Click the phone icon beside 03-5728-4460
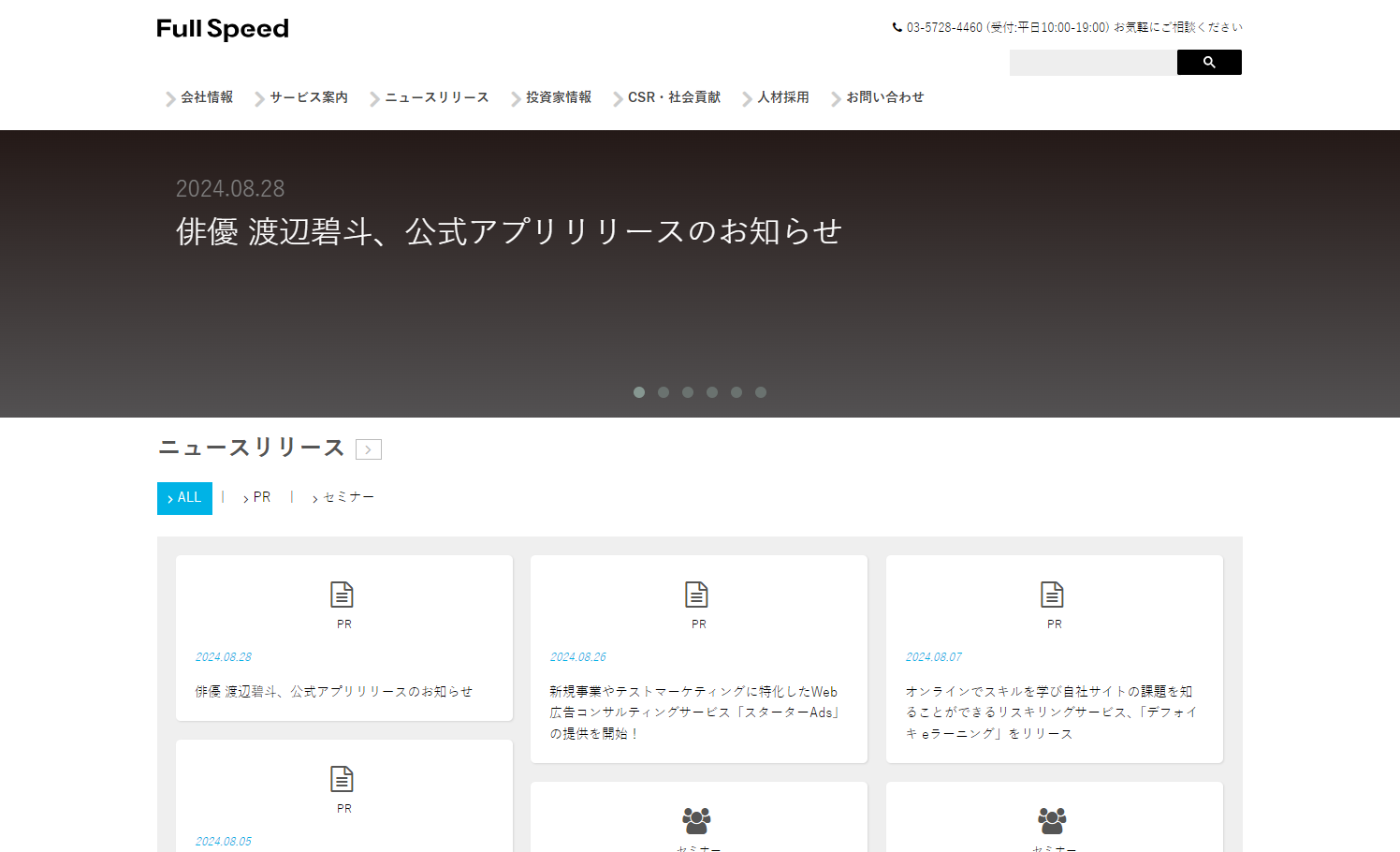Image resolution: width=1400 pixels, height=852 pixels. click(x=897, y=27)
